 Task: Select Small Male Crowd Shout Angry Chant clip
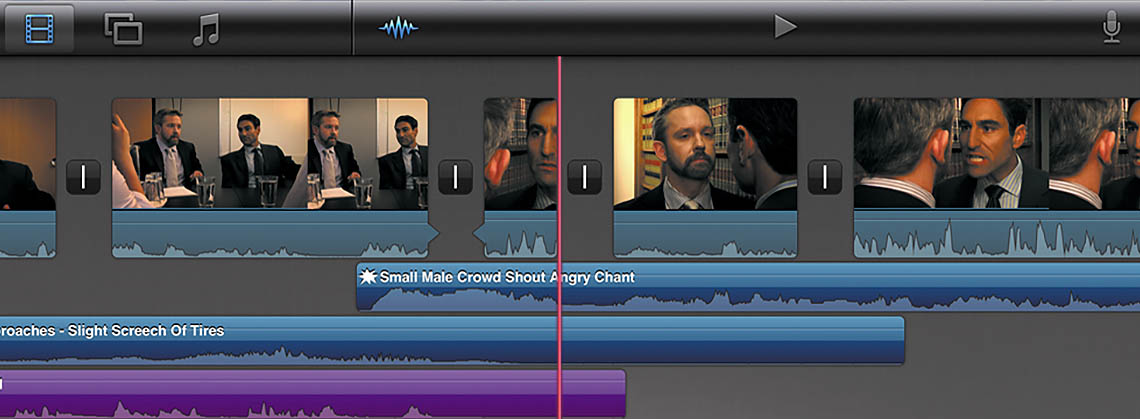(x=748, y=287)
